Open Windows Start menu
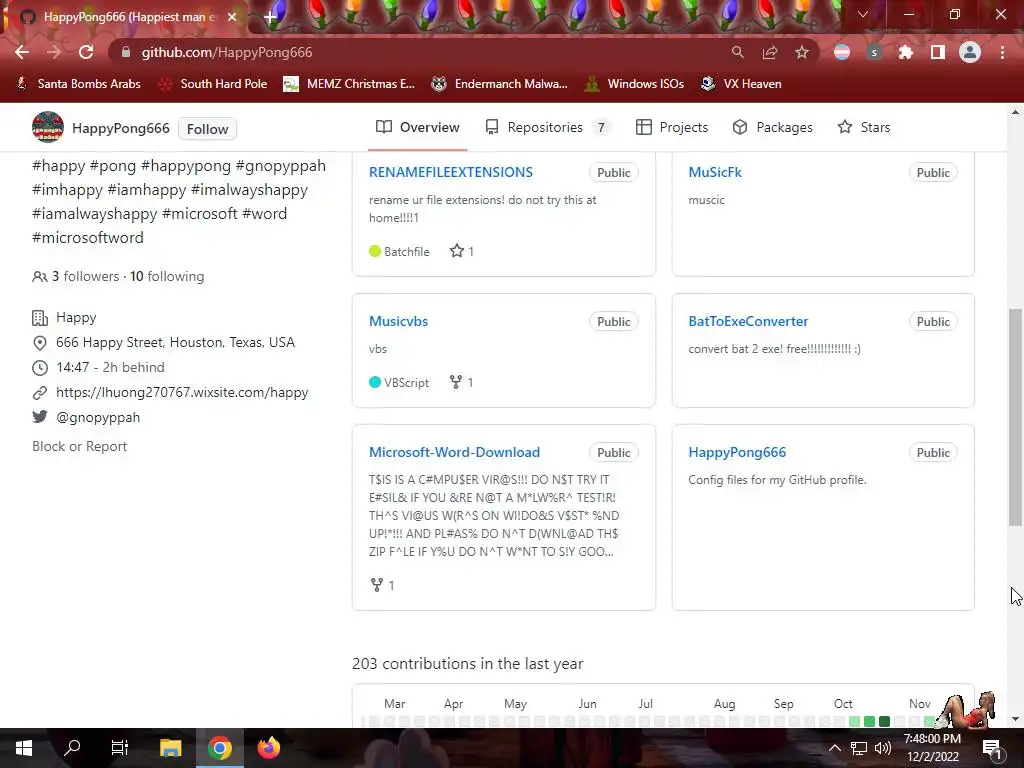The height and width of the screenshot is (768, 1024). (24, 748)
